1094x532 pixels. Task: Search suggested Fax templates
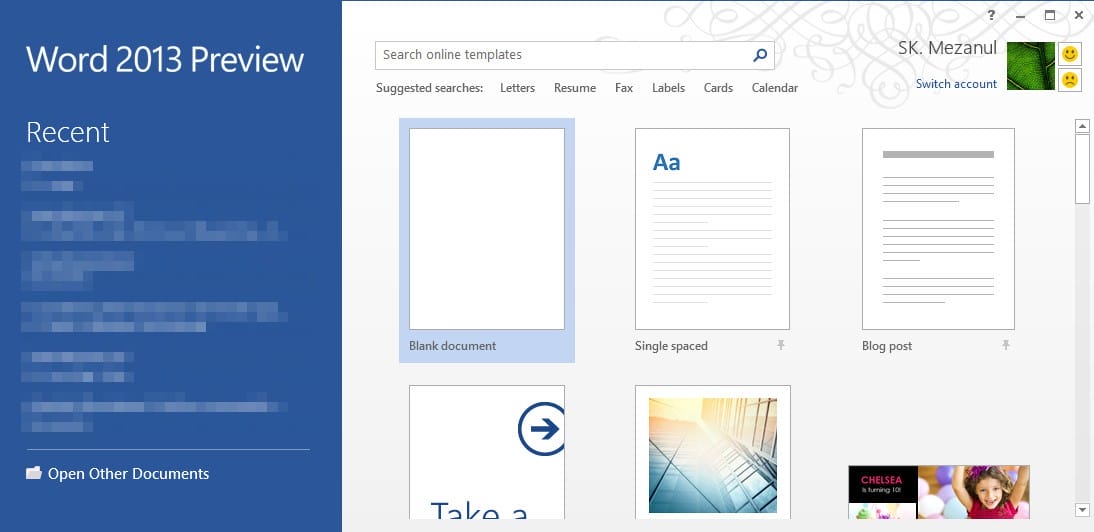[x=624, y=88]
